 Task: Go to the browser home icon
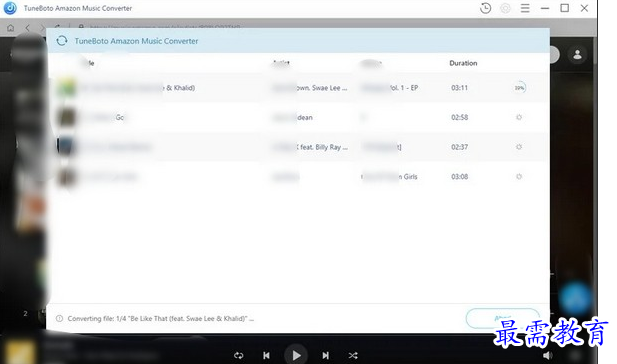click(11, 28)
